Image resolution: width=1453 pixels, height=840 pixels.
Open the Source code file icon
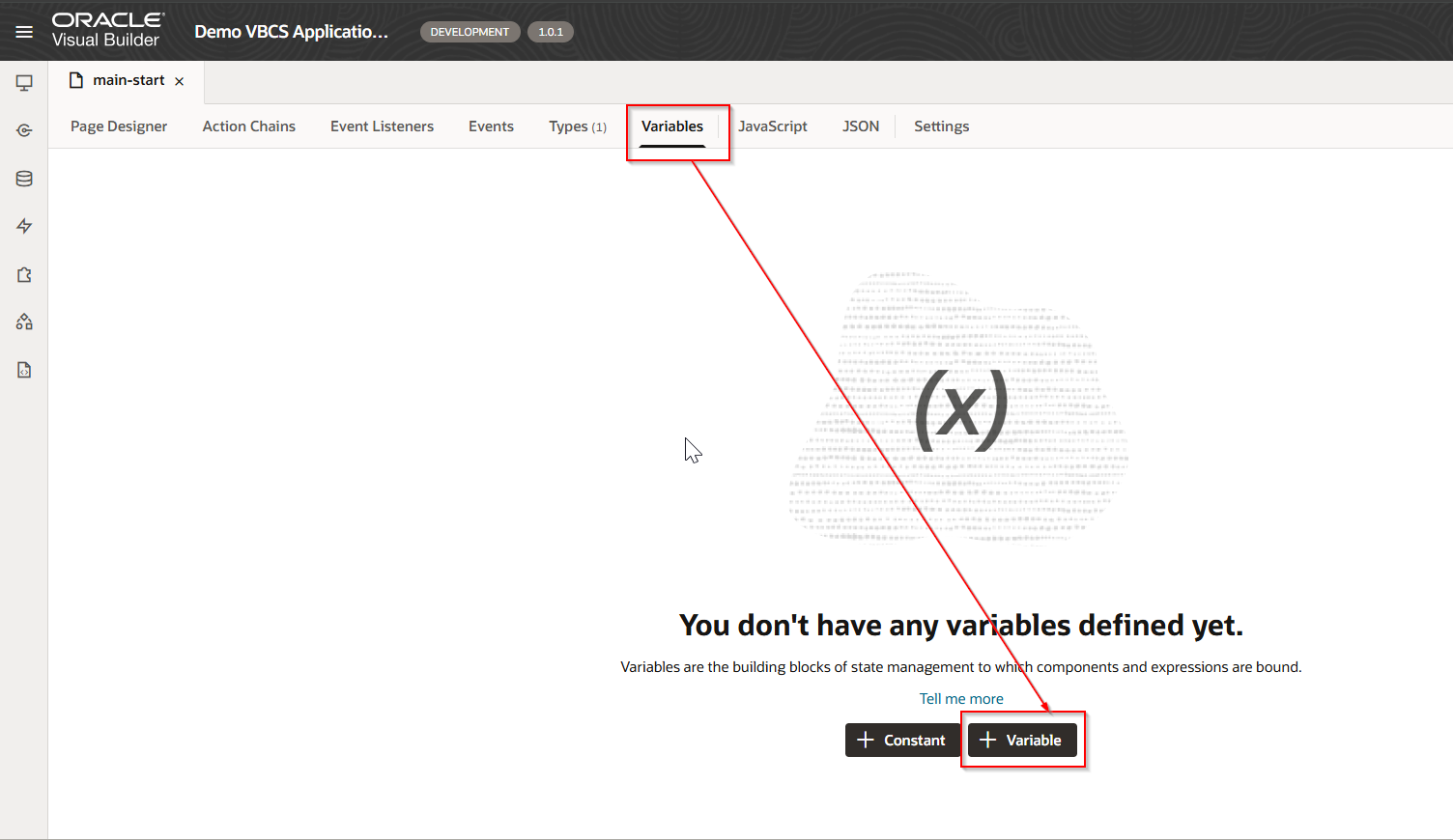click(24, 370)
